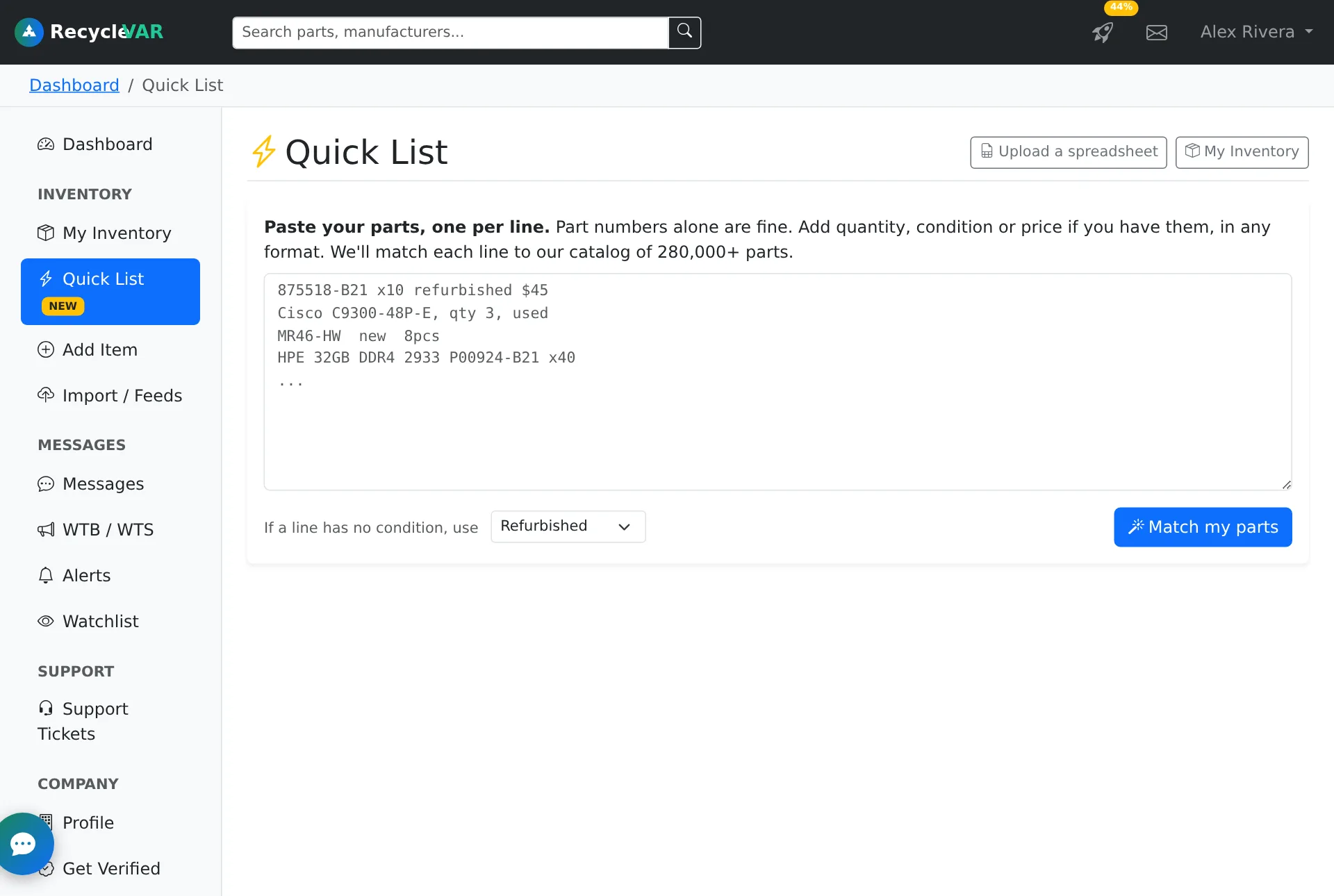Open Add Item in sidebar
1334x896 pixels.
tap(110, 349)
